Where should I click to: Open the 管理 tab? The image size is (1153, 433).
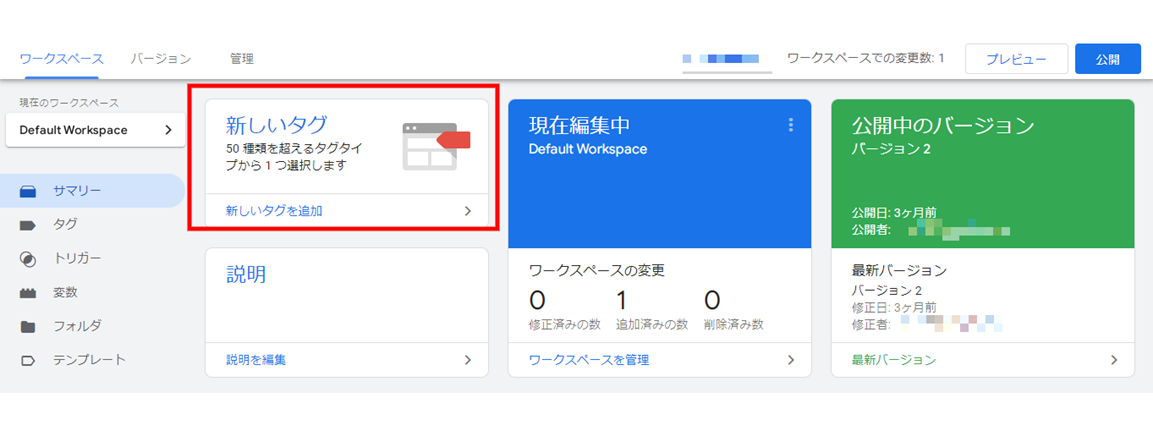[241, 59]
